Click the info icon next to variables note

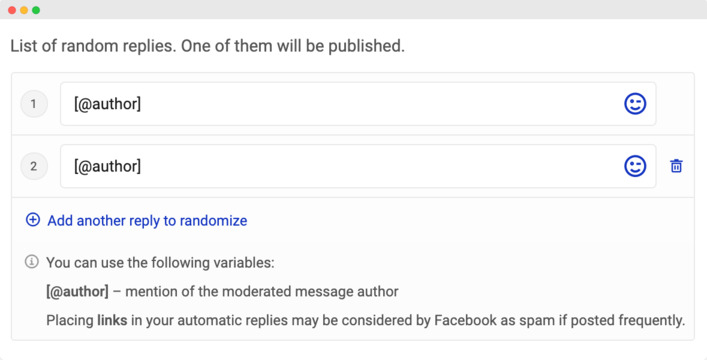pyautogui.click(x=32, y=262)
